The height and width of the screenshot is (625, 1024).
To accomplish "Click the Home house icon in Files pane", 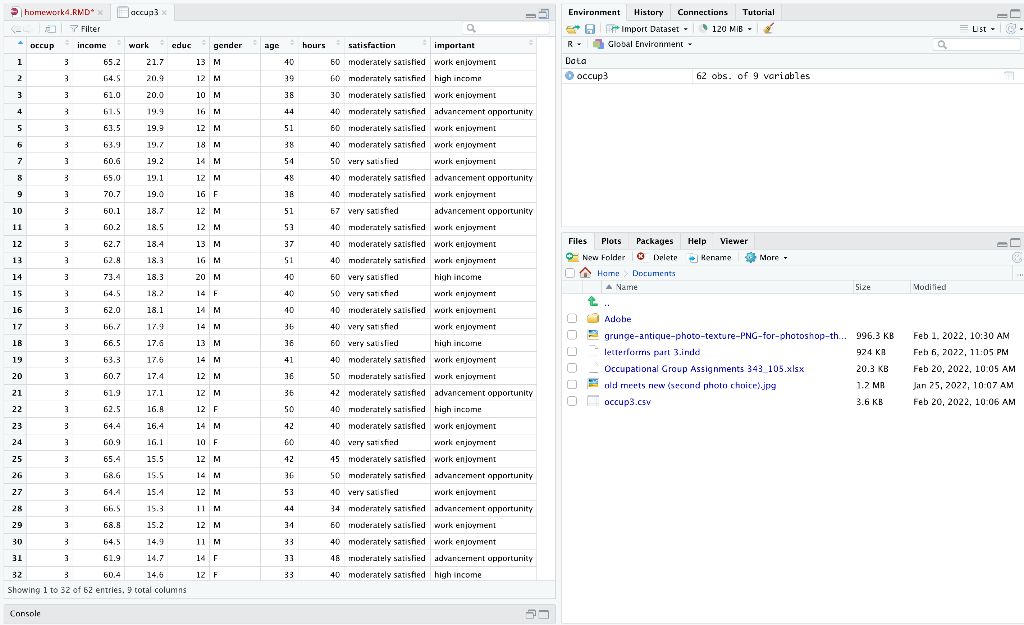I will (585, 273).
